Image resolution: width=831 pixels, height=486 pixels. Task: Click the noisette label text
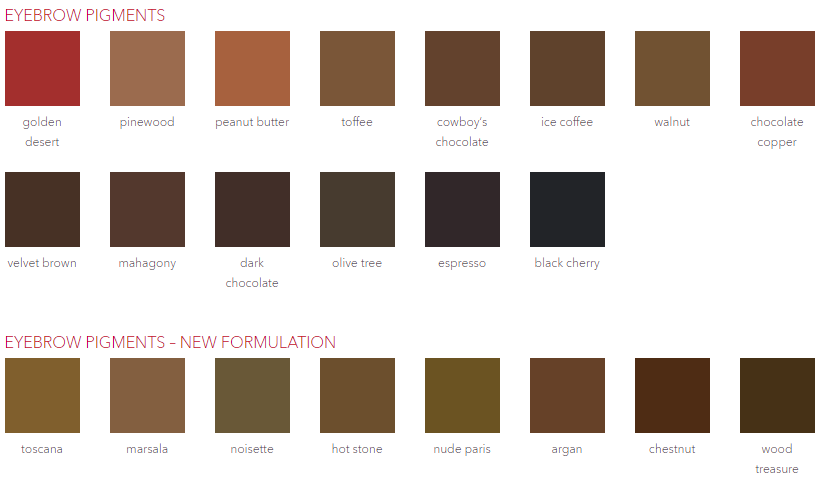point(252,449)
